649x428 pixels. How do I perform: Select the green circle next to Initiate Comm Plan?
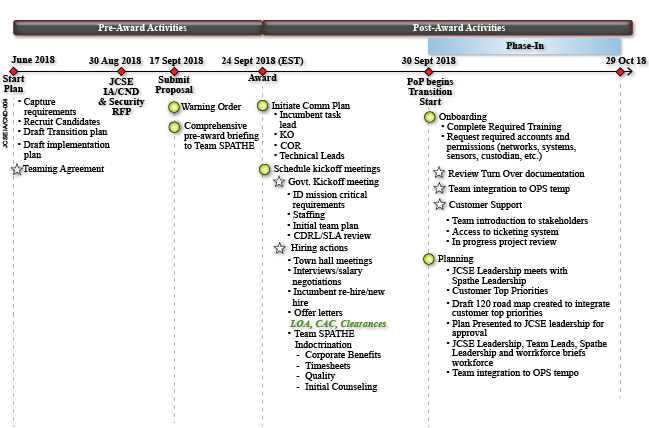(x=263, y=106)
